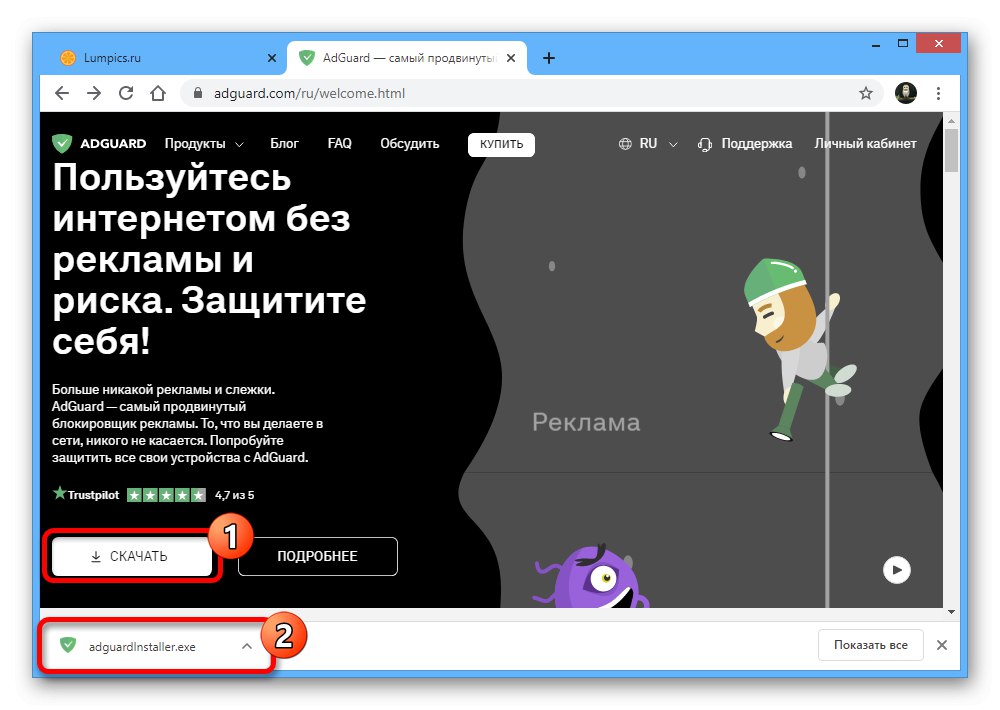Click the forward navigation arrow
The image size is (1000, 710).
click(x=94, y=92)
